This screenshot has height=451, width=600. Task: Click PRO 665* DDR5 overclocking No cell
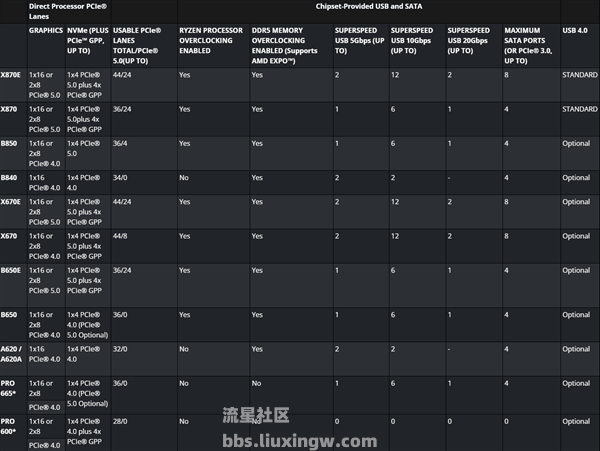coord(256,383)
